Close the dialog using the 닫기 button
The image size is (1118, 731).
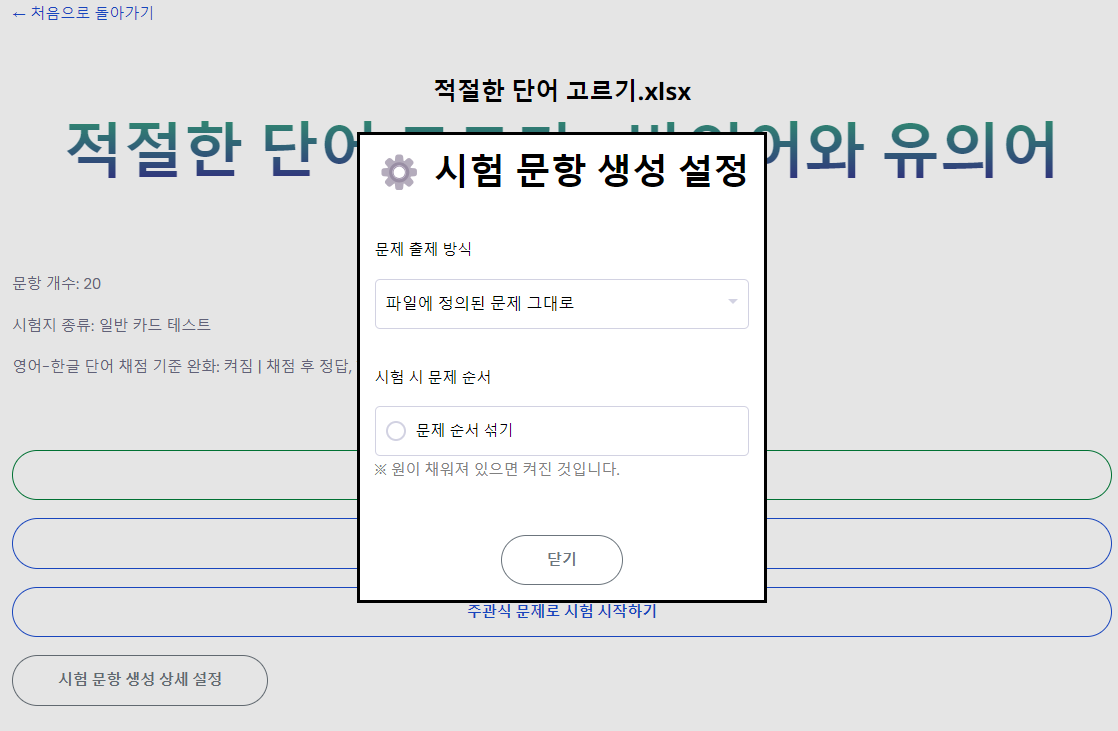coord(561,560)
